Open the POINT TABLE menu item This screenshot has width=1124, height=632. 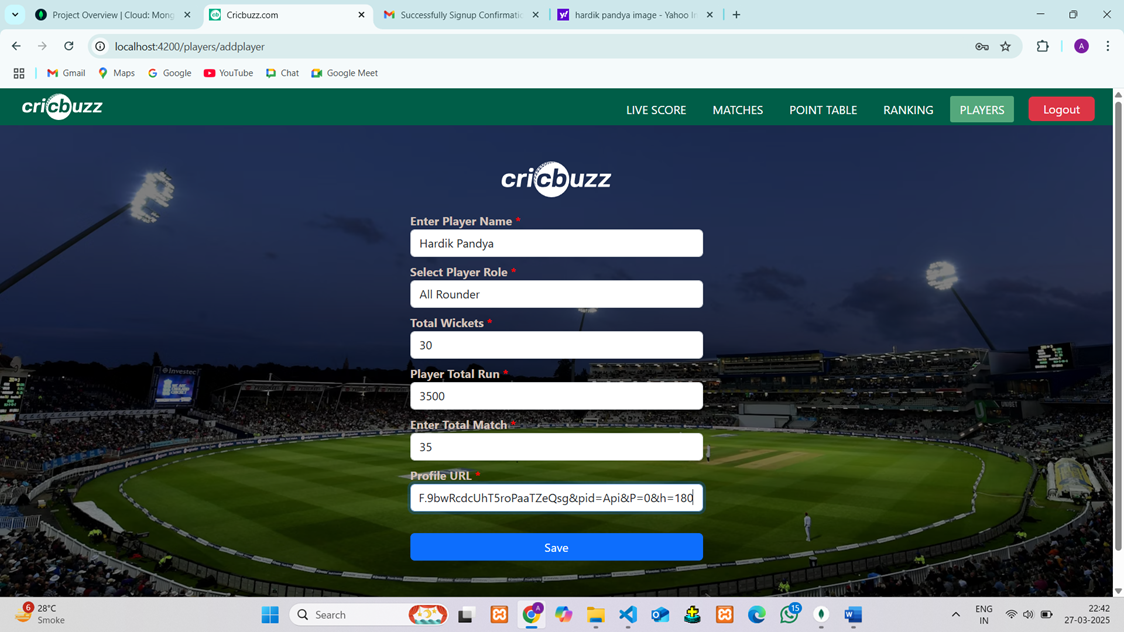823,110
